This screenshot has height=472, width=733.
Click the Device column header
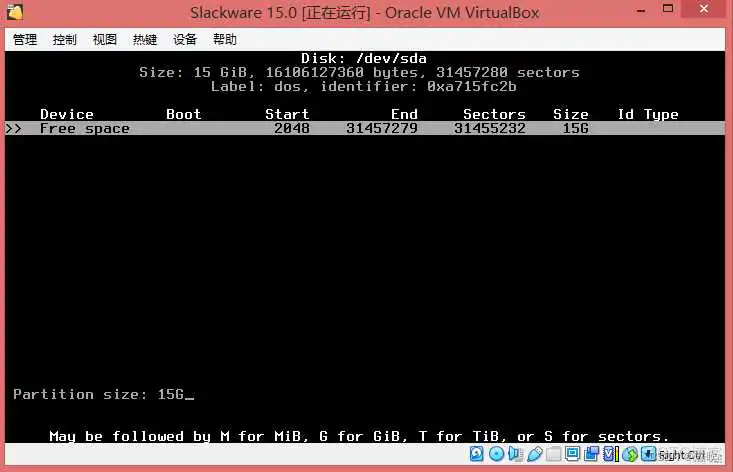pyautogui.click(x=67, y=114)
